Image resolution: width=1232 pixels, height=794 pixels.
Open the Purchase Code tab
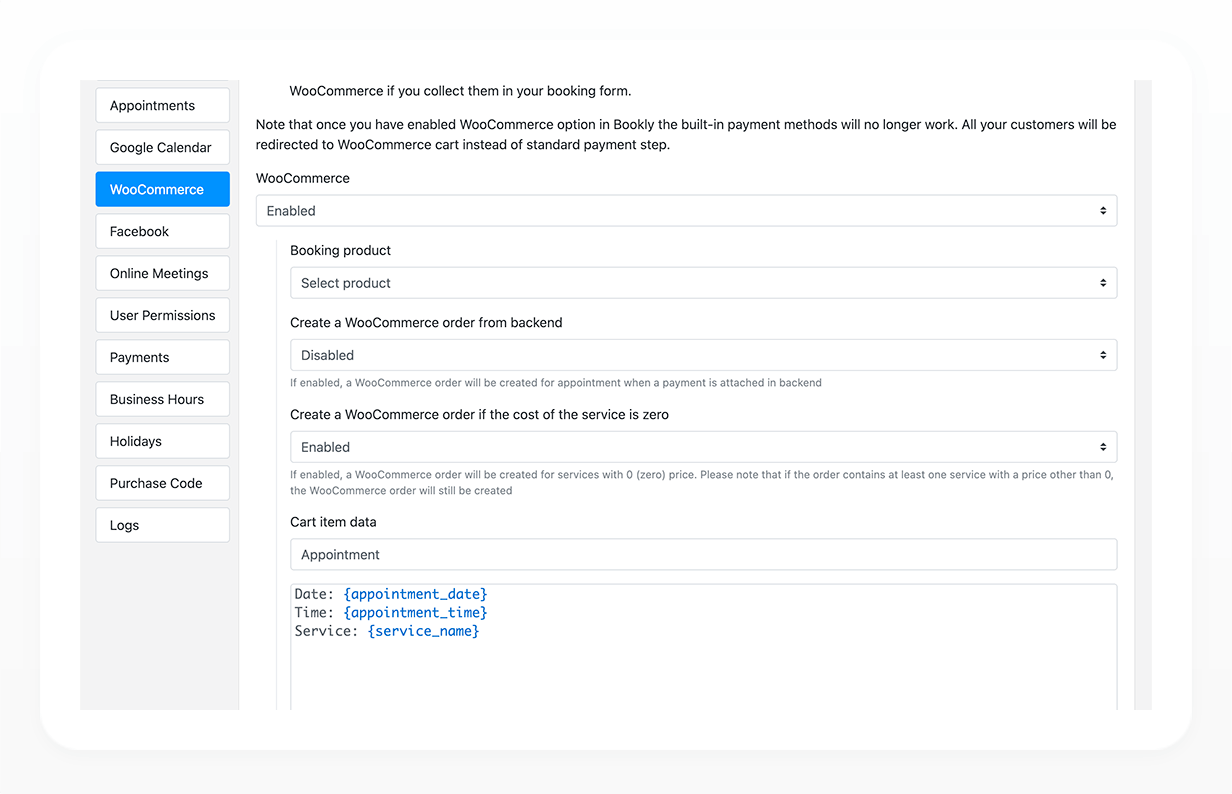tap(162, 483)
